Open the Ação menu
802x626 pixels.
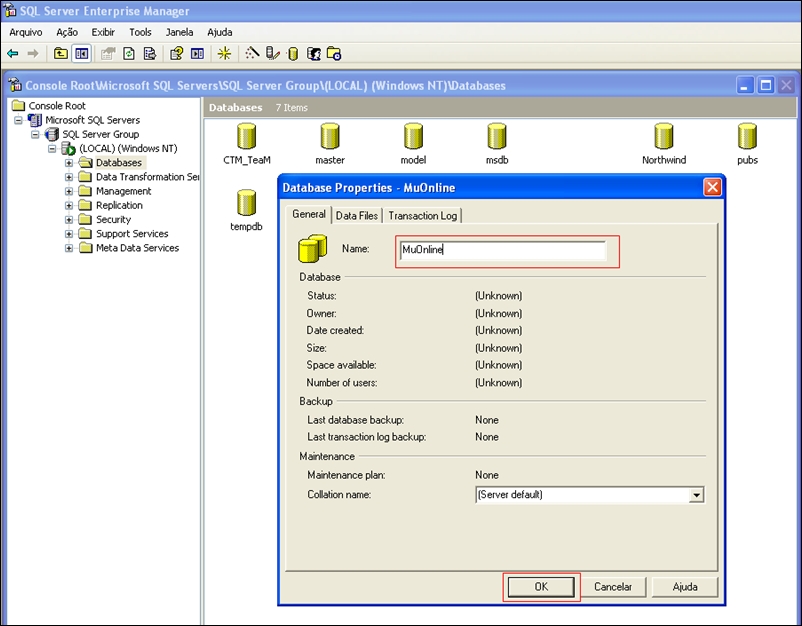(x=67, y=32)
